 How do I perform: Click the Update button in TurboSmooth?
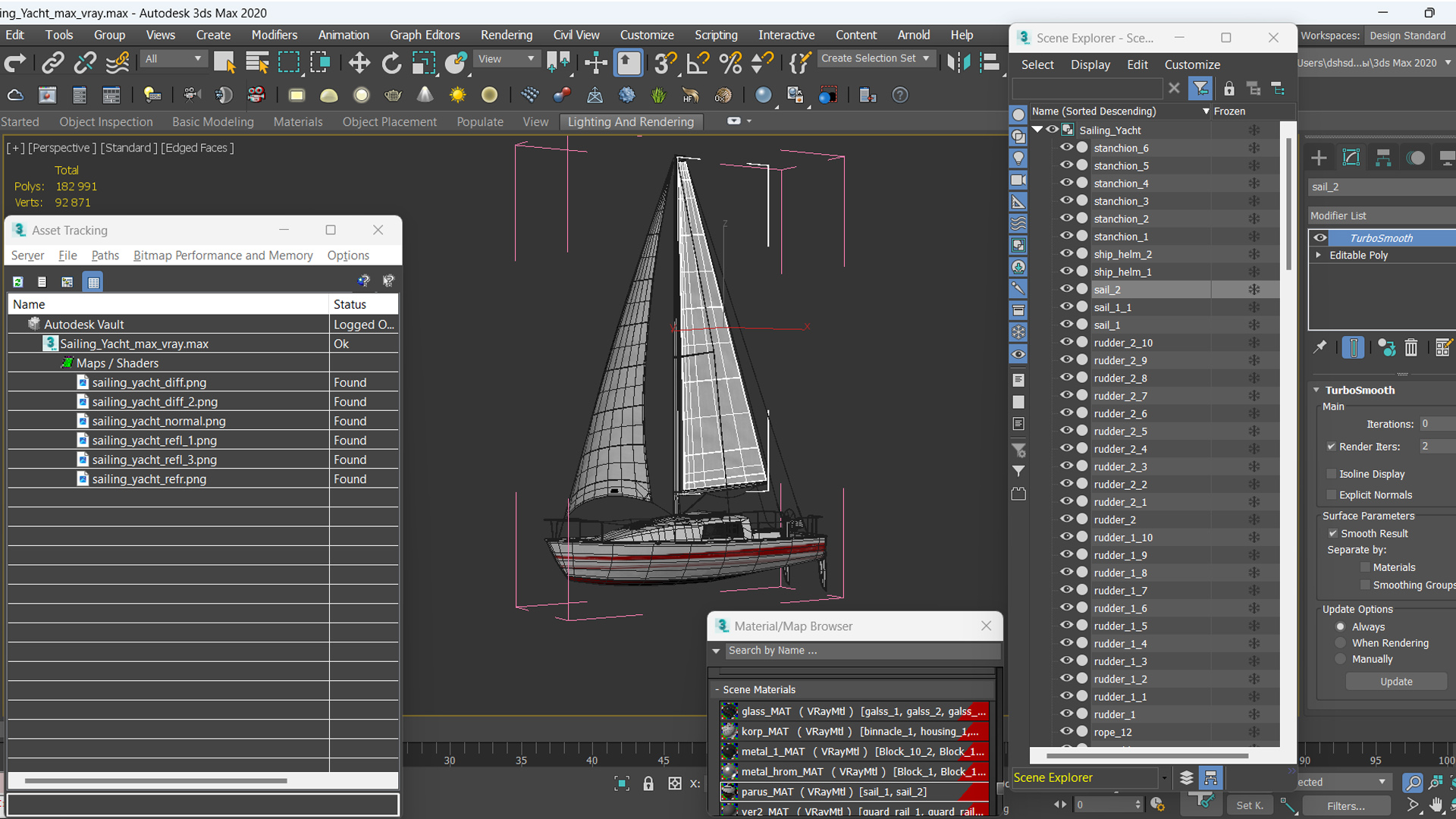tap(1396, 682)
